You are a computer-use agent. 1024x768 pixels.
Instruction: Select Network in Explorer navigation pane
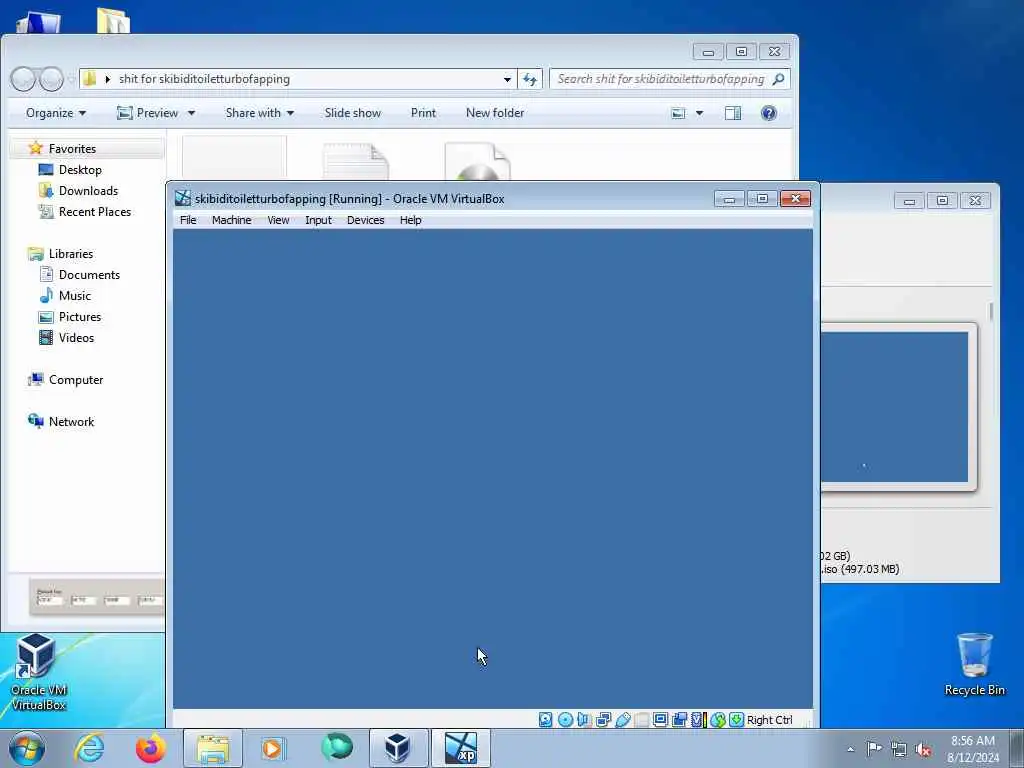pos(71,422)
